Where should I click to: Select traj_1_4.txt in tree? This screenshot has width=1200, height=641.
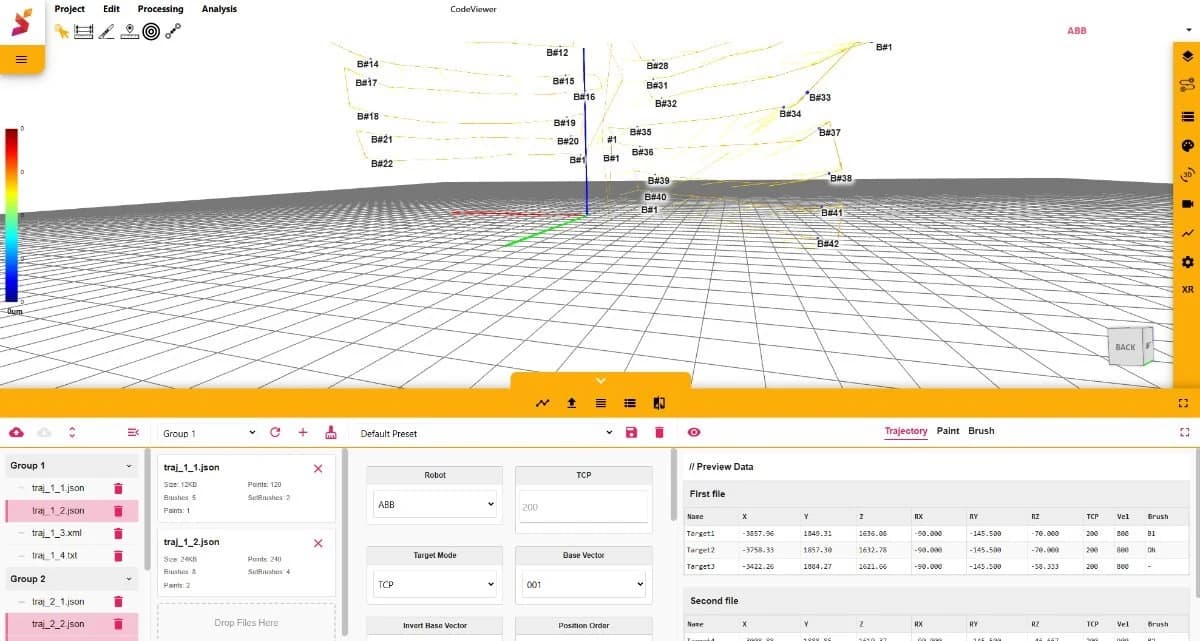(54, 555)
